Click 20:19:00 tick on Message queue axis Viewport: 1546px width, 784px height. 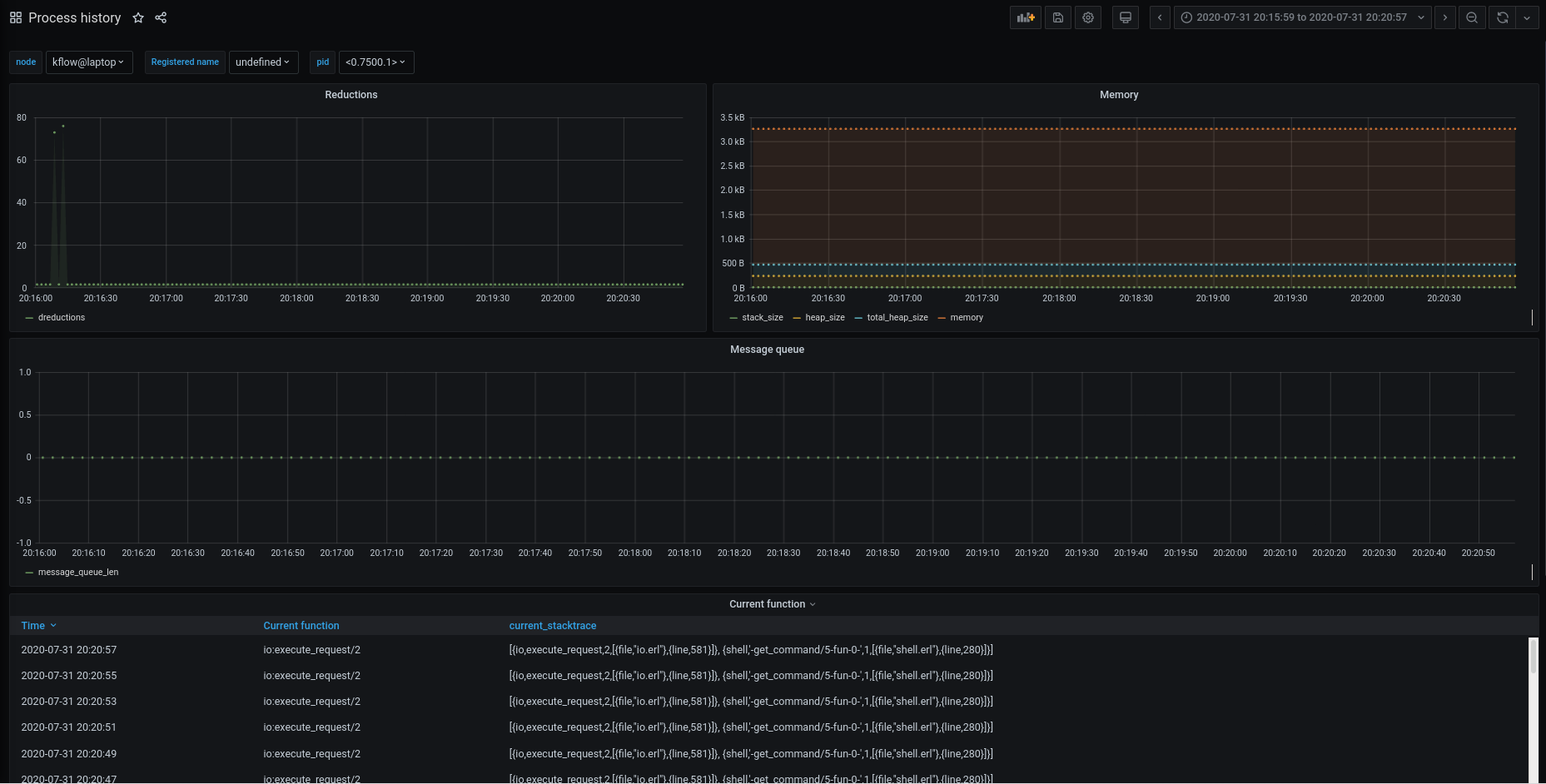pos(932,553)
